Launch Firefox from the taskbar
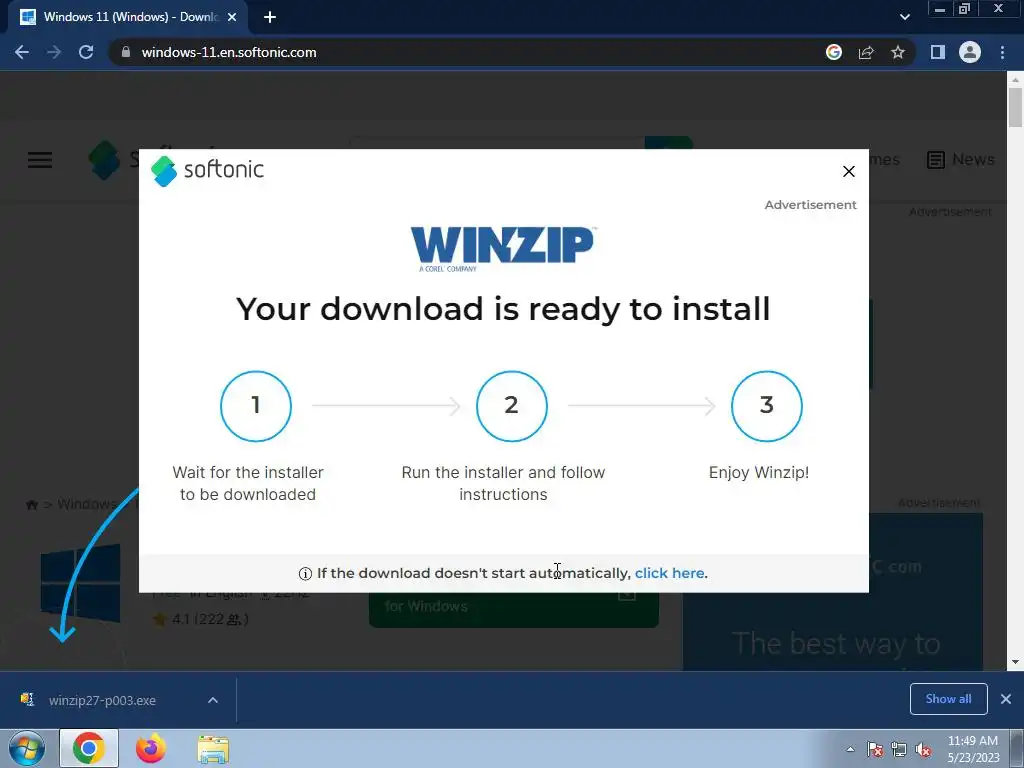This screenshot has width=1024, height=768. pos(151,748)
